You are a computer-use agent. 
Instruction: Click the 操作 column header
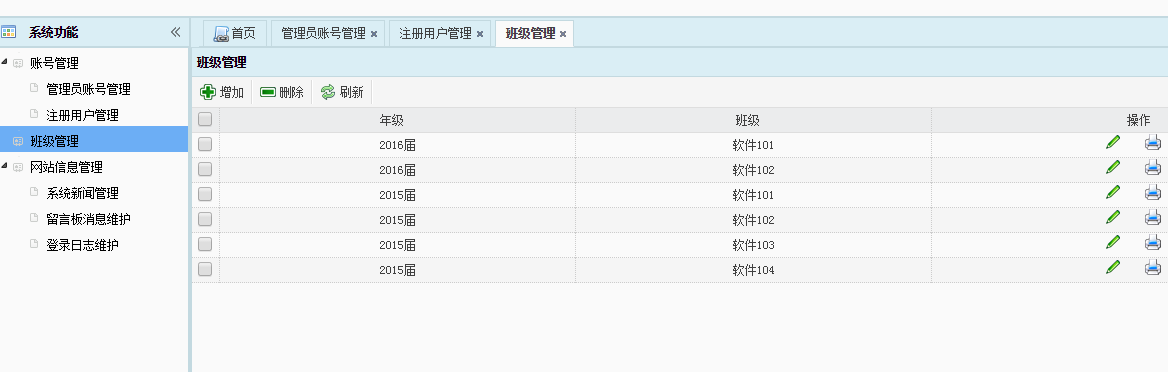[x=1137, y=120]
